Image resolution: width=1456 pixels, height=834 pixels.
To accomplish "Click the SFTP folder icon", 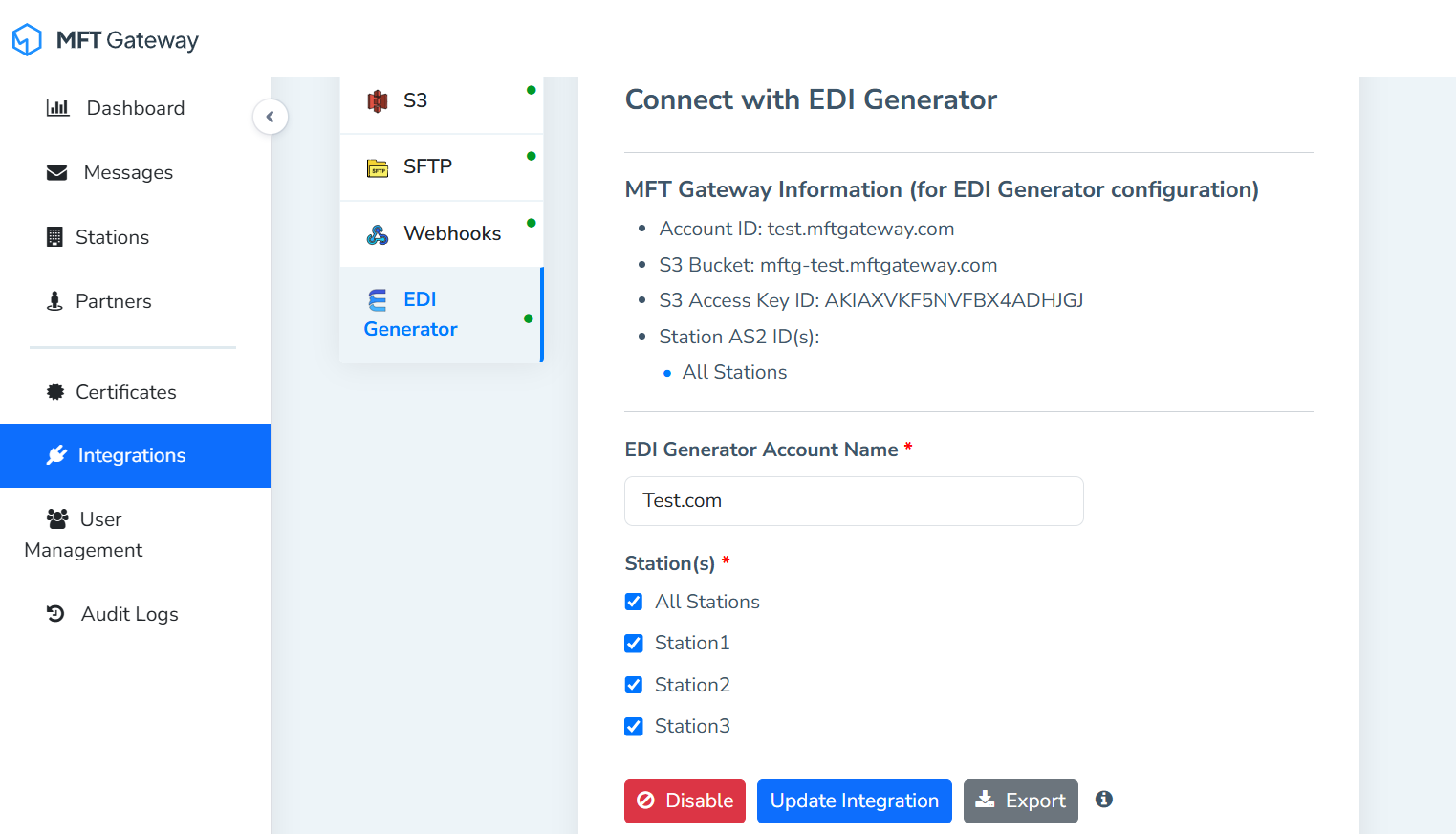I will (378, 168).
